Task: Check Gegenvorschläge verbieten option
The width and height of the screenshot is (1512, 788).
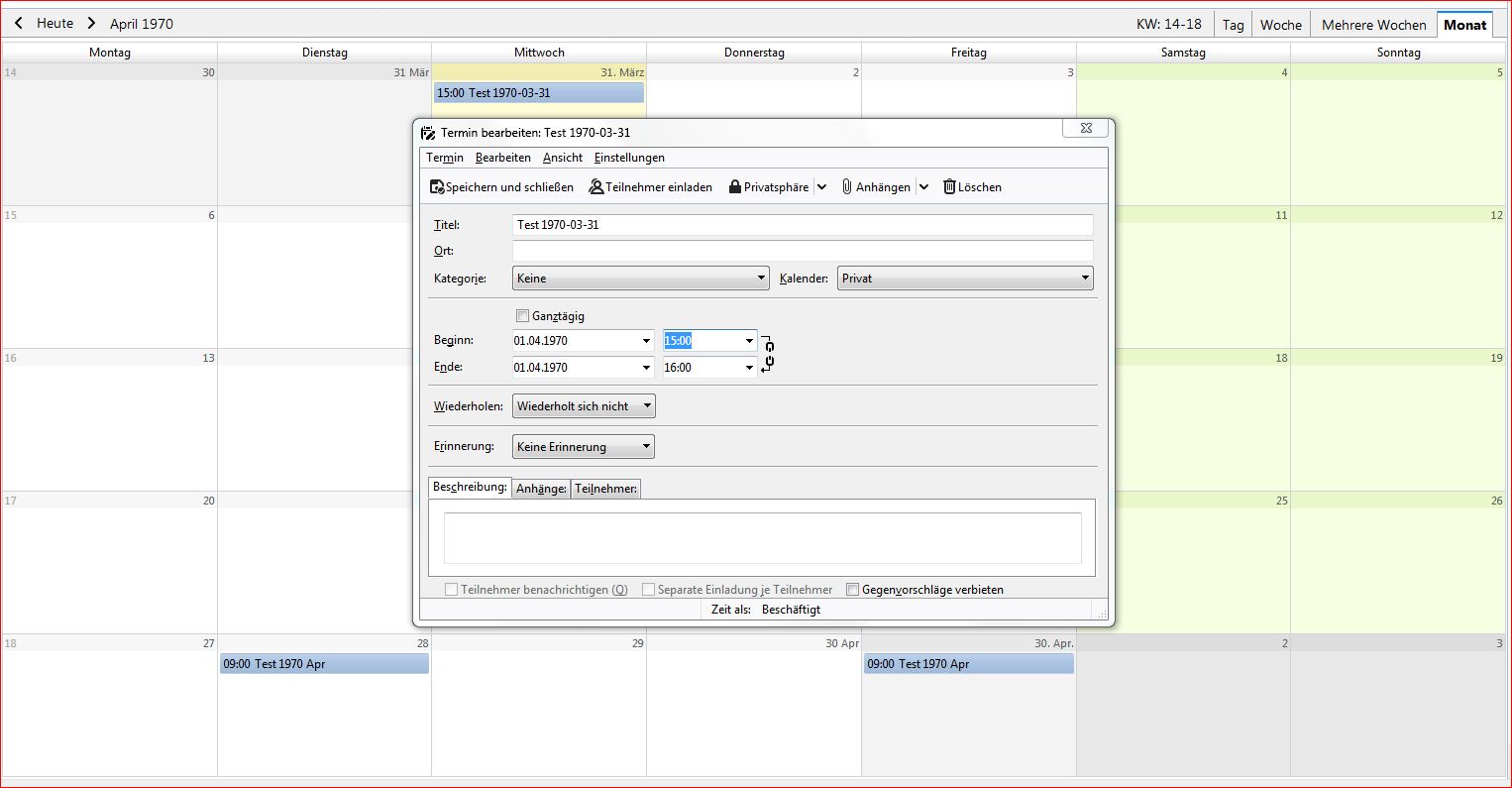Action: (x=852, y=590)
